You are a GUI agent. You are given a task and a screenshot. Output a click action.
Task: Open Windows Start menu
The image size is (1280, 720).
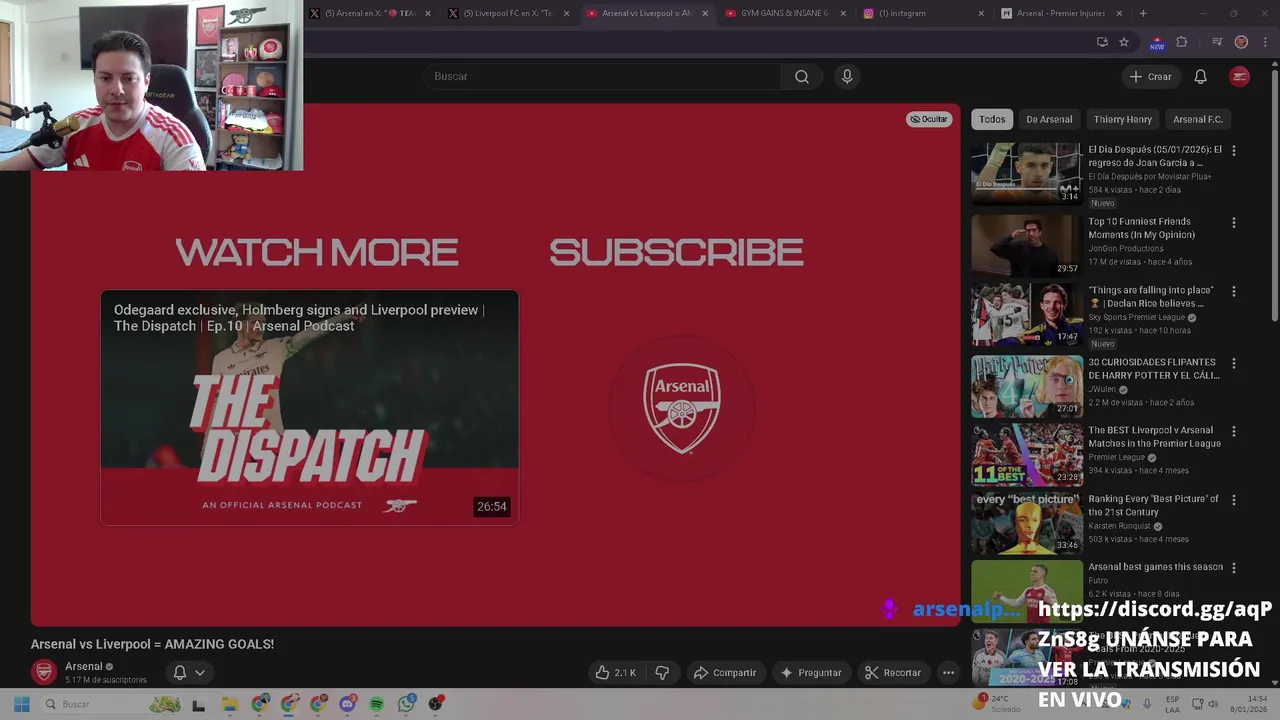click(x=20, y=704)
